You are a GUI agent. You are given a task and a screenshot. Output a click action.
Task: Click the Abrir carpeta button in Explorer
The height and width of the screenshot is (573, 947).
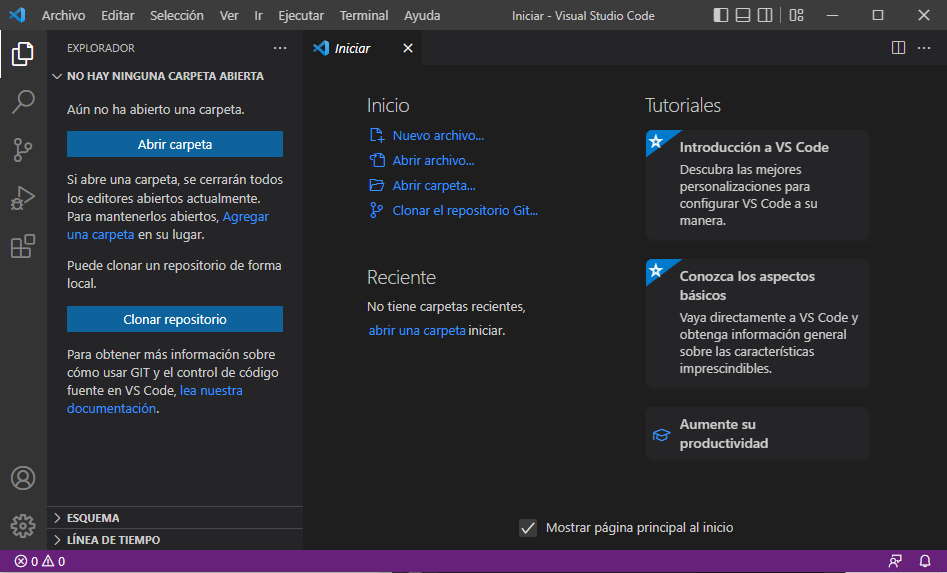pos(175,144)
